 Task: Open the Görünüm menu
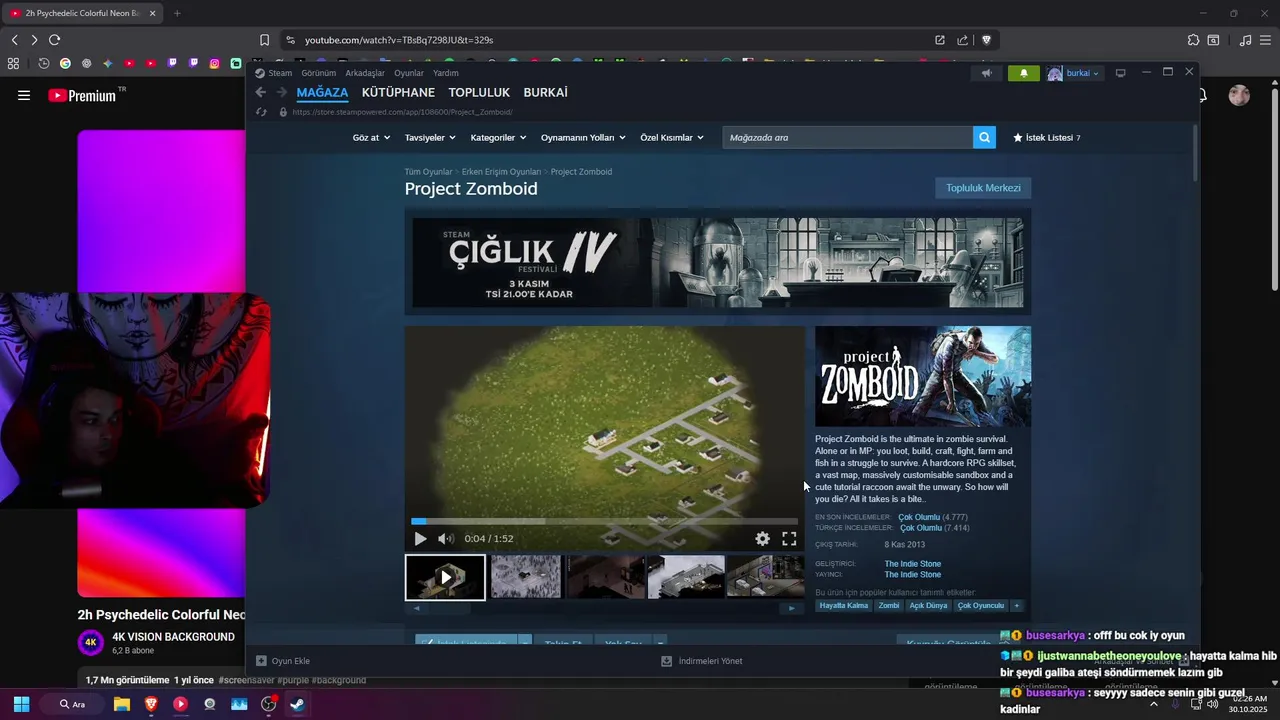click(318, 73)
